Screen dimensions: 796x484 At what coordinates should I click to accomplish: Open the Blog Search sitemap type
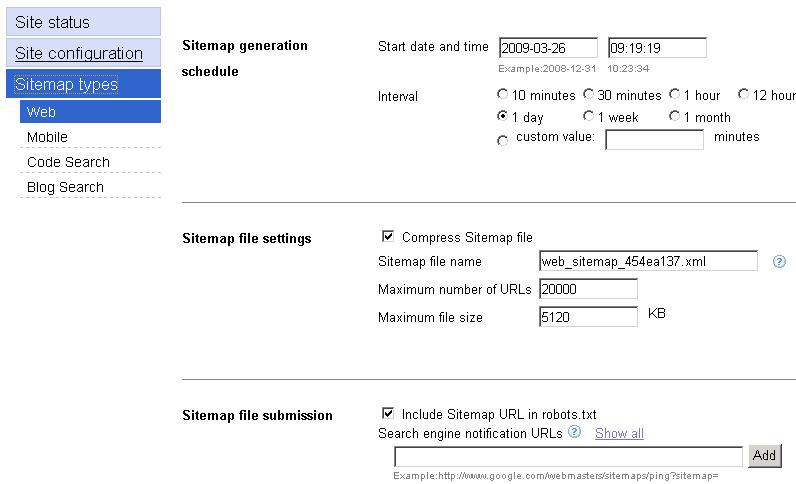coord(90,187)
